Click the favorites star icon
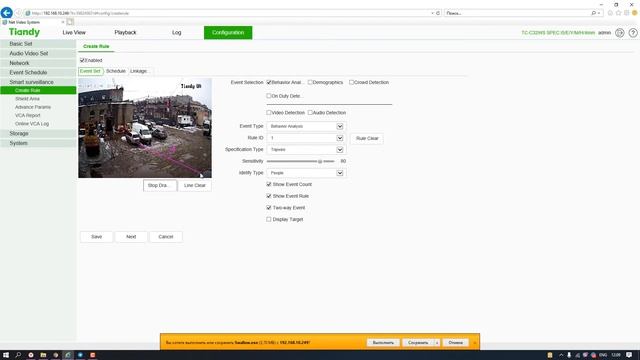The image size is (640, 360). tap(618, 13)
